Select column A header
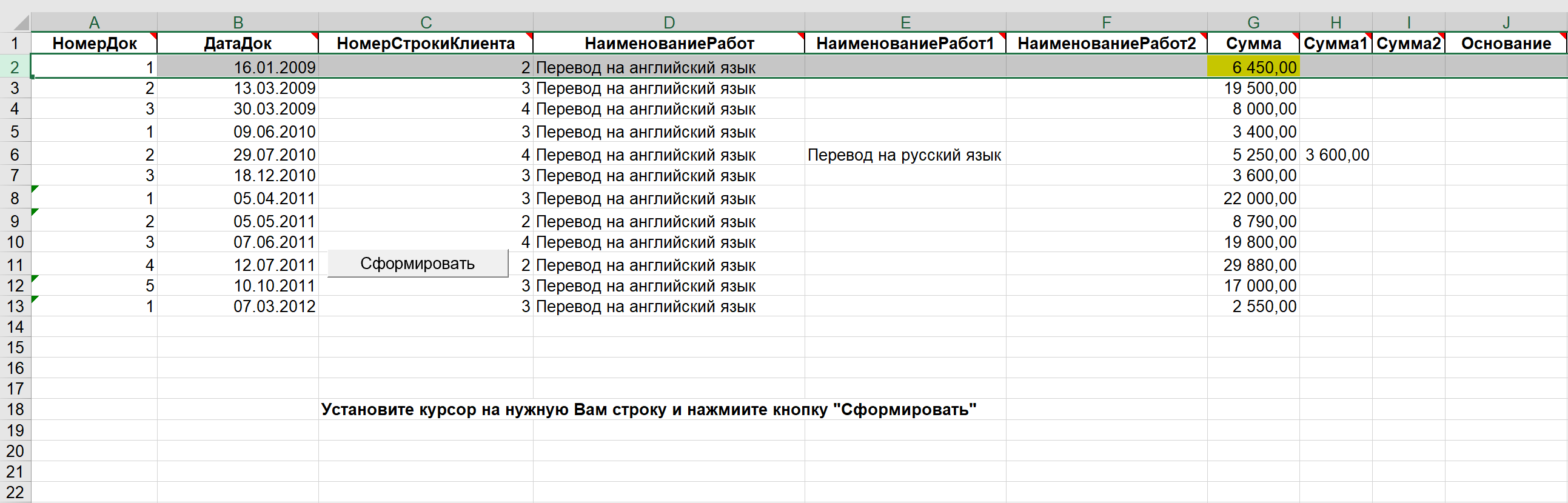 (95, 22)
